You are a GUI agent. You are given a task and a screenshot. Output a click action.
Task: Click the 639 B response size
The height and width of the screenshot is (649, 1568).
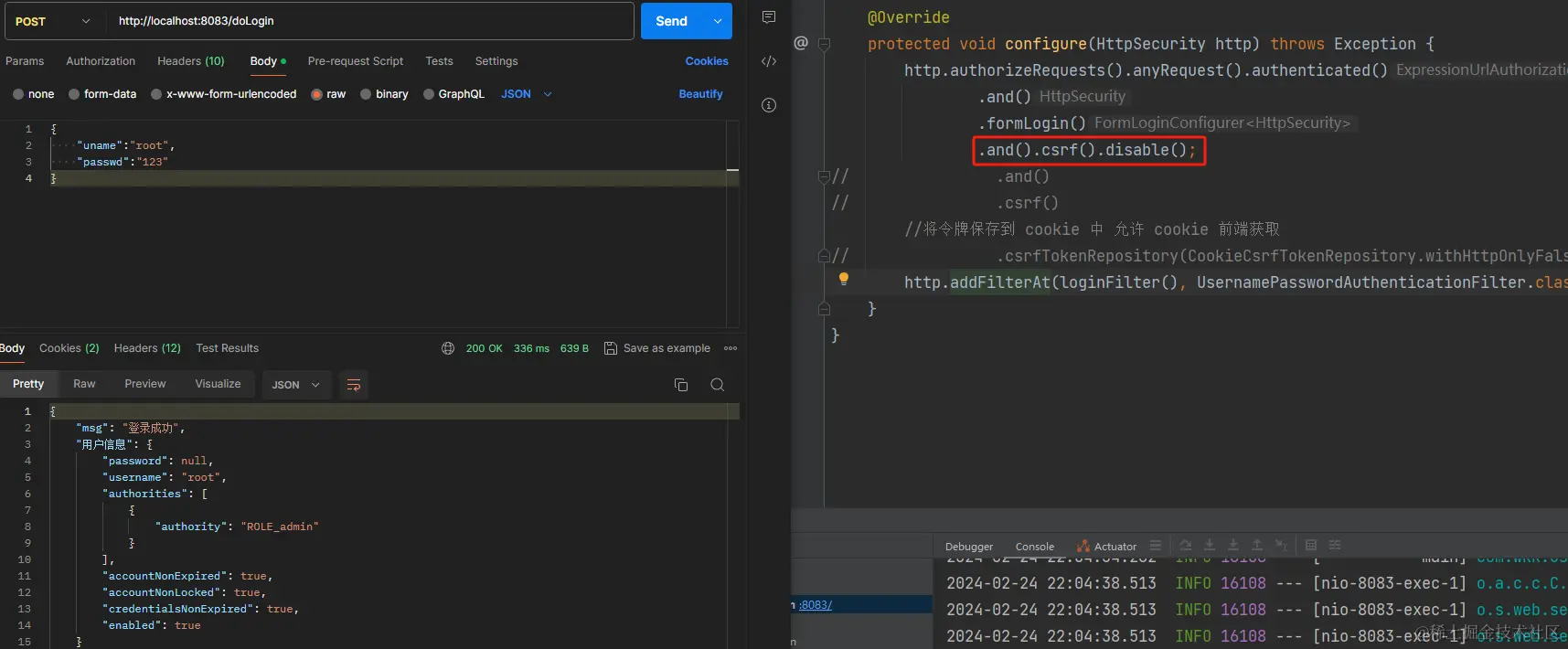[x=574, y=348]
